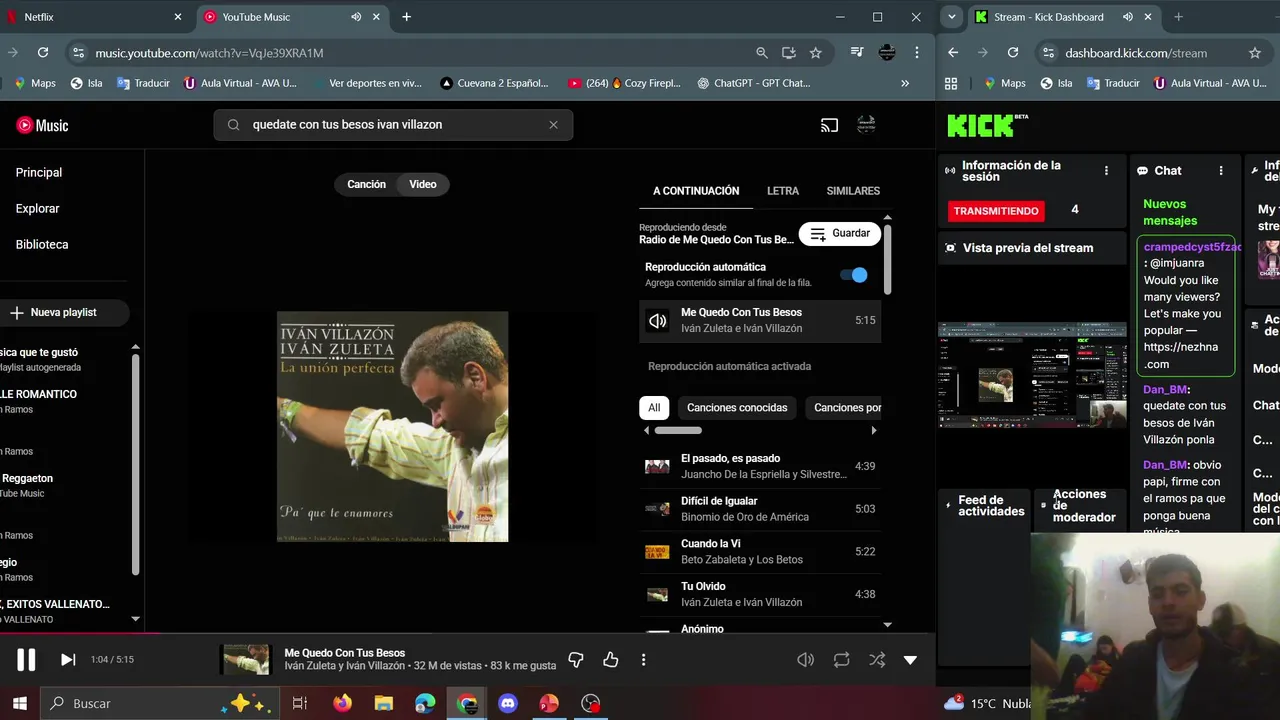Viewport: 1280px width, 720px height.
Task: Open a new tab in left browser
Action: [406, 17]
